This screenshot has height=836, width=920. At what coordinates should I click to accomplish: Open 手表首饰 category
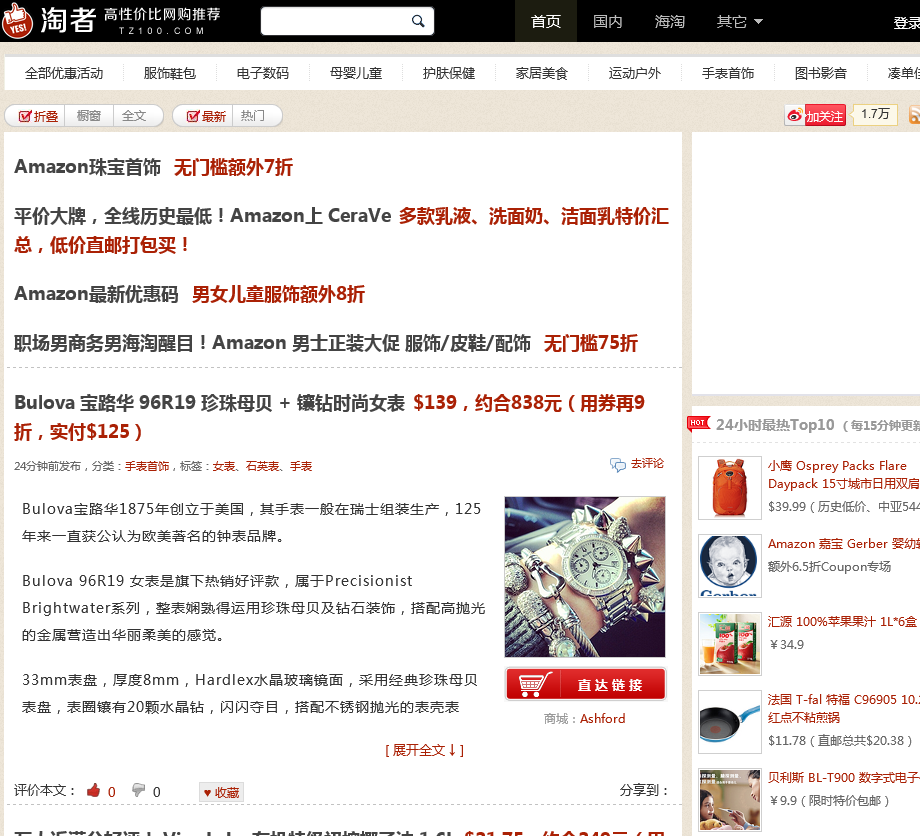728,73
